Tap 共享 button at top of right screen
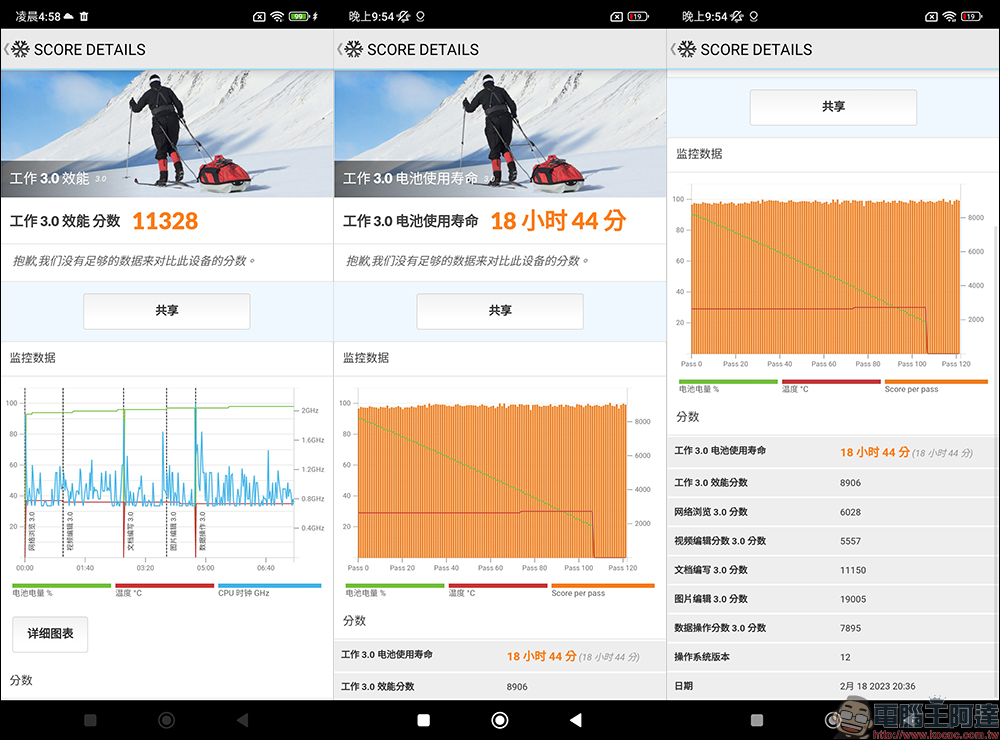Image resolution: width=1000 pixels, height=740 pixels. coord(834,107)
